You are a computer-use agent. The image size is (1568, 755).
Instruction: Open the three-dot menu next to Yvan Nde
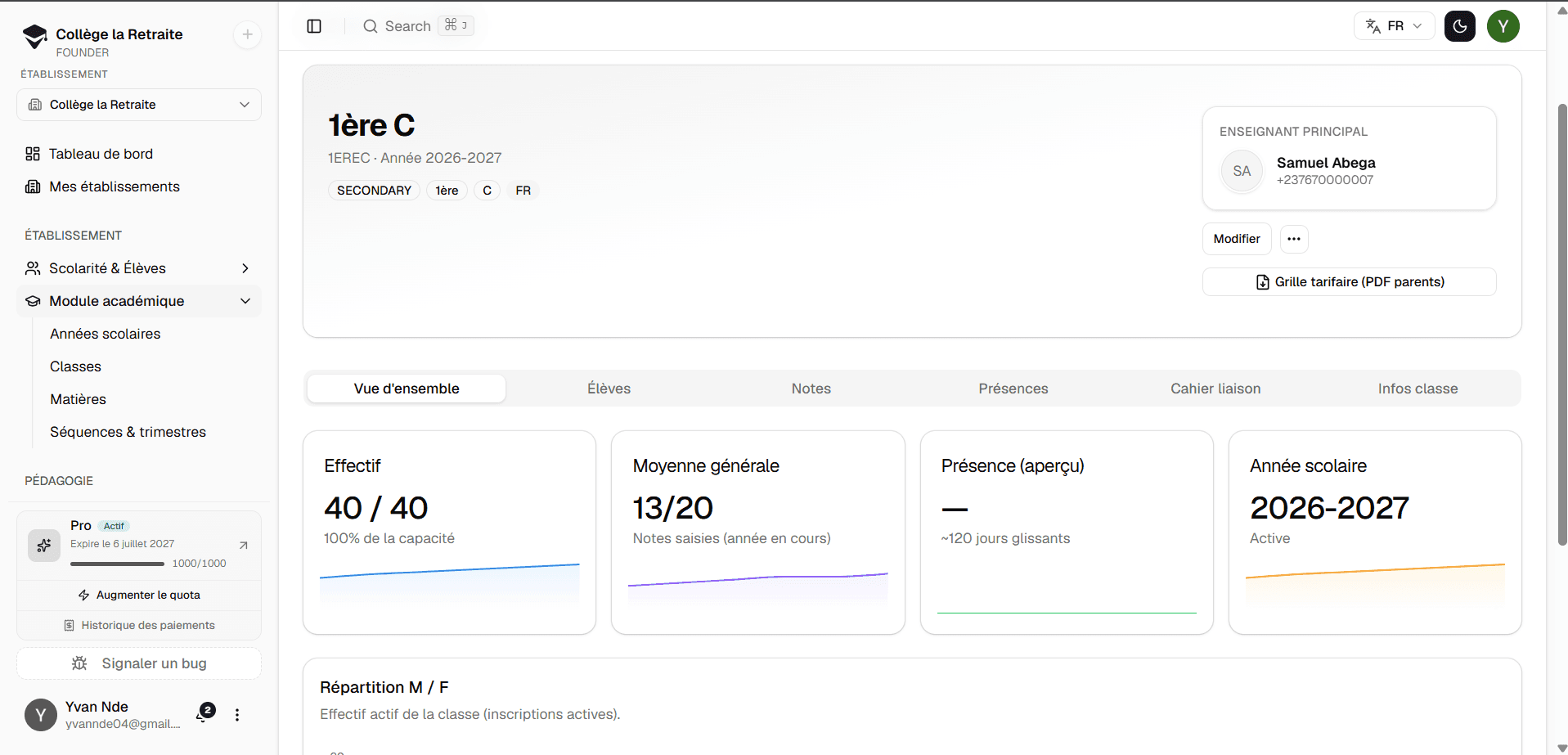click(x=237, y=715)
